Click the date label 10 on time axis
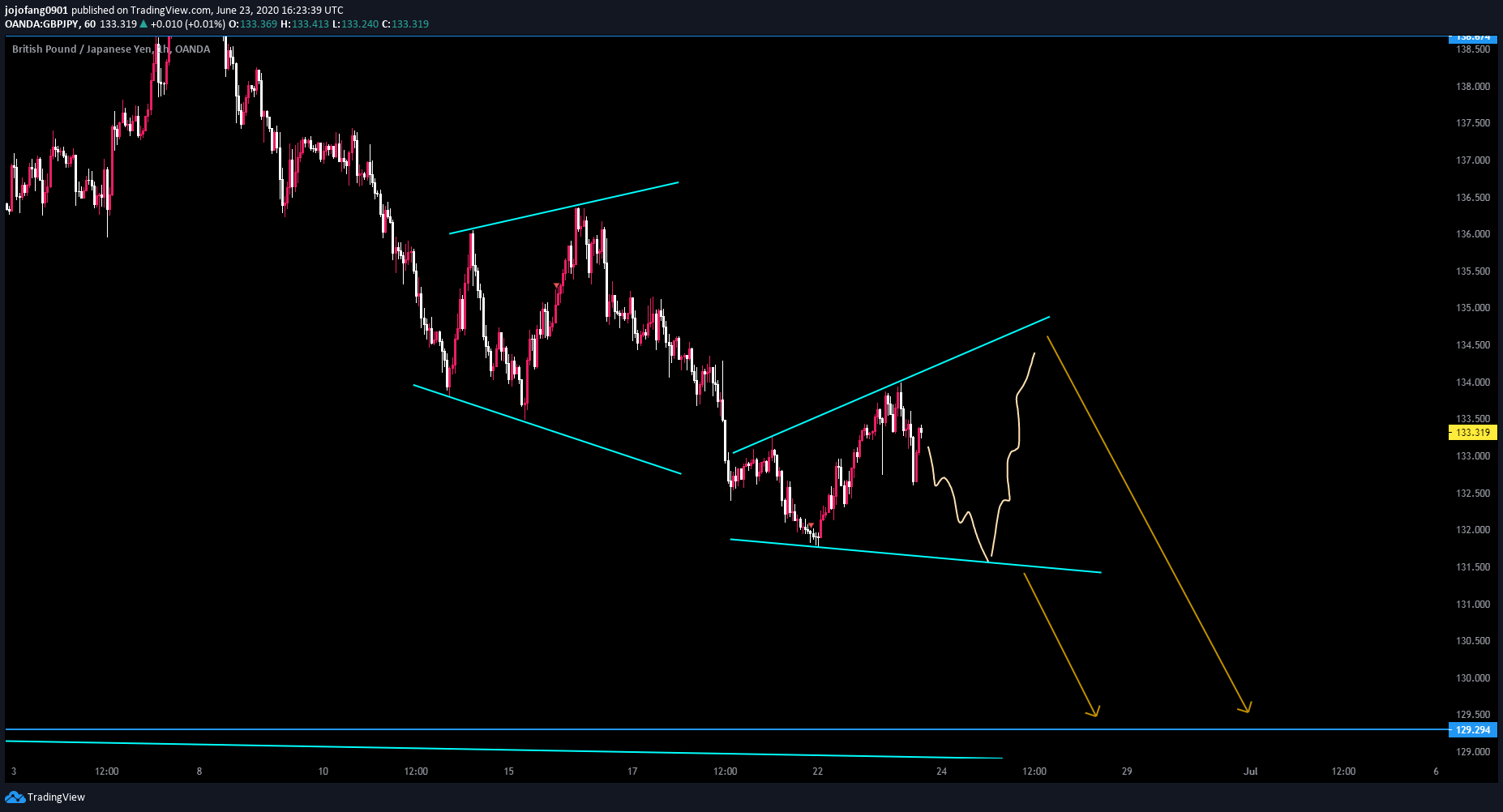1503x812 pixels. (323, 771)
